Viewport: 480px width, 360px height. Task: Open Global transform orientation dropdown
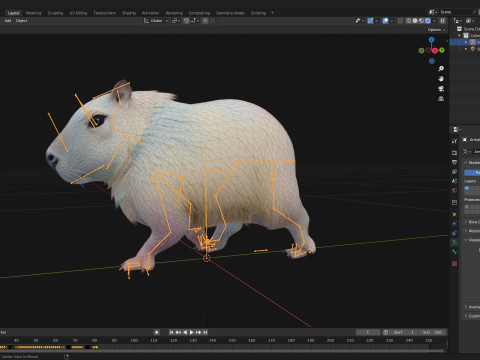click(156, 21)
